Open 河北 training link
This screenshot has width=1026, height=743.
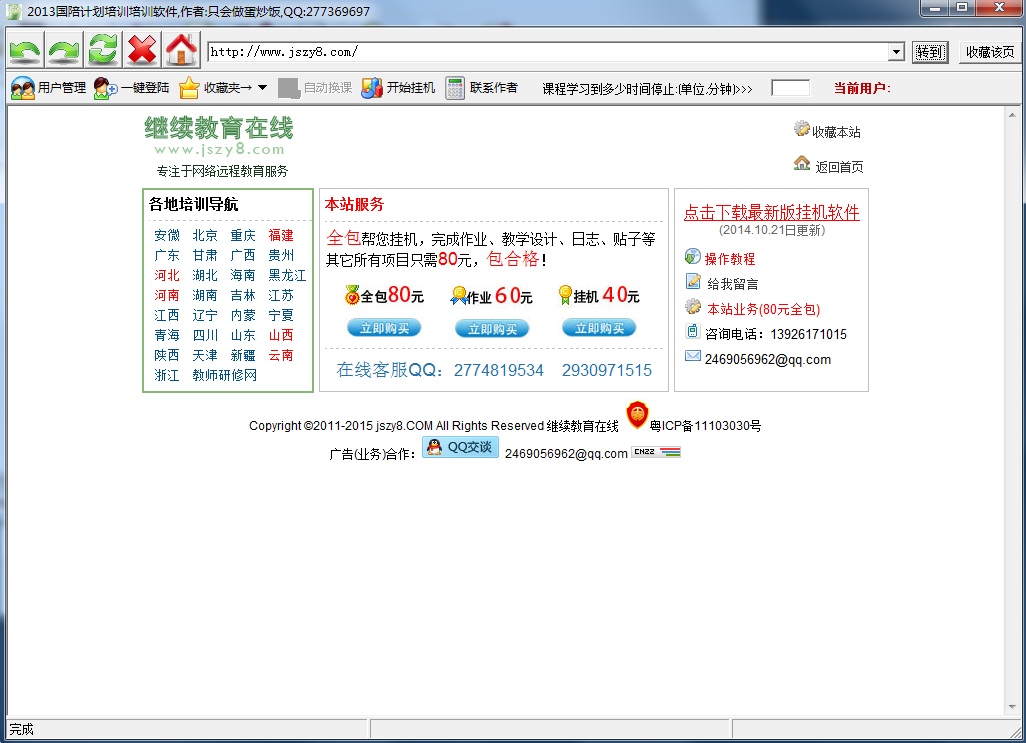tap(167, 275)
